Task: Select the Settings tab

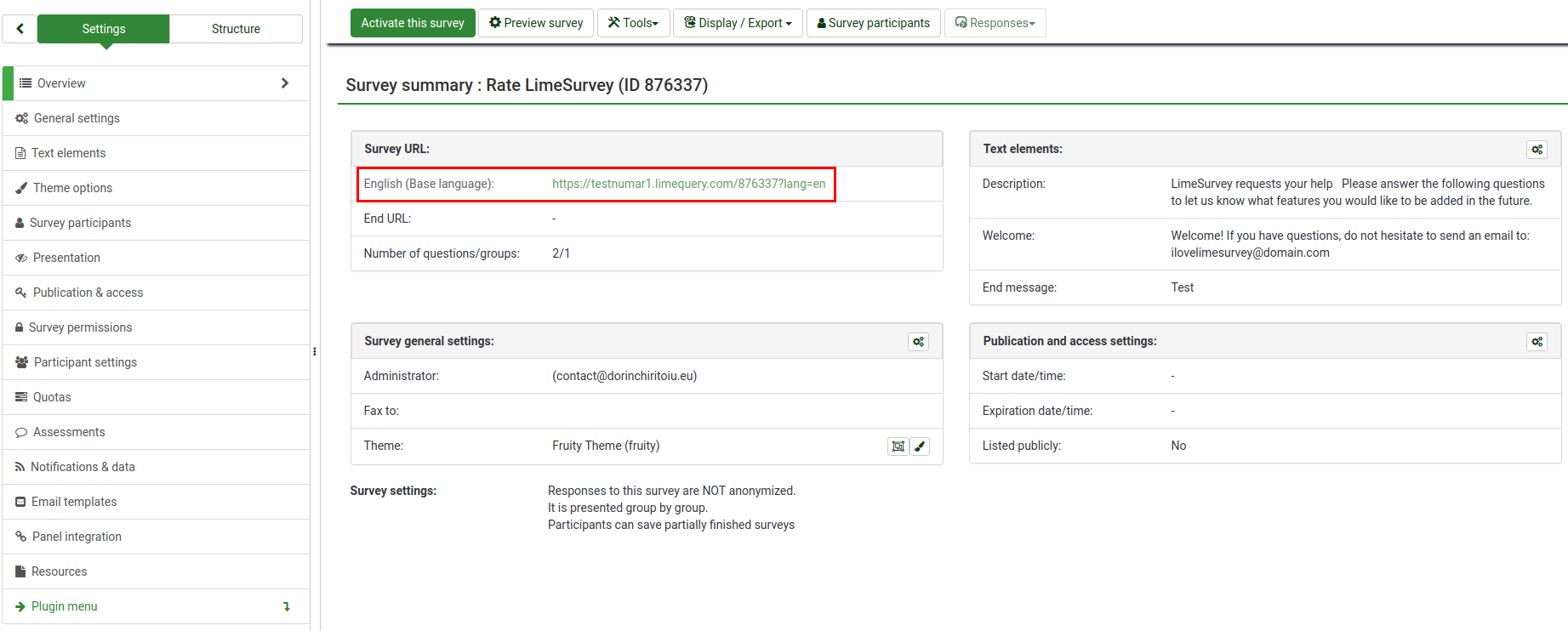Action: click(104, 29)
